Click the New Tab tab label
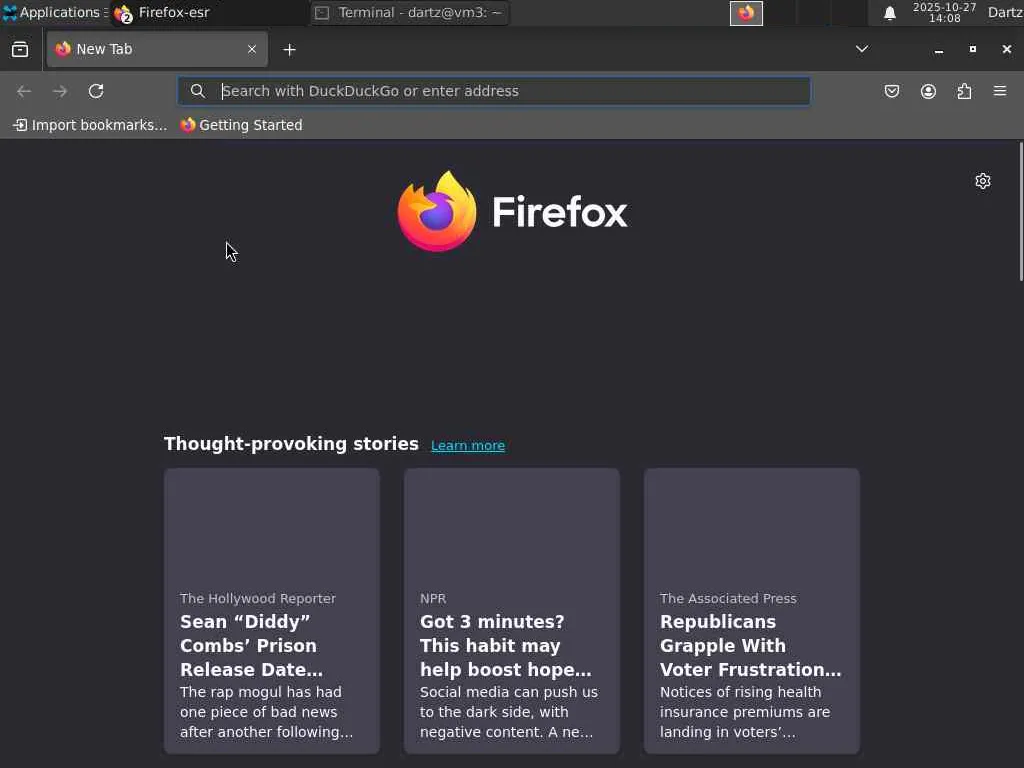The image size is (1024, 768). (104, 49)
